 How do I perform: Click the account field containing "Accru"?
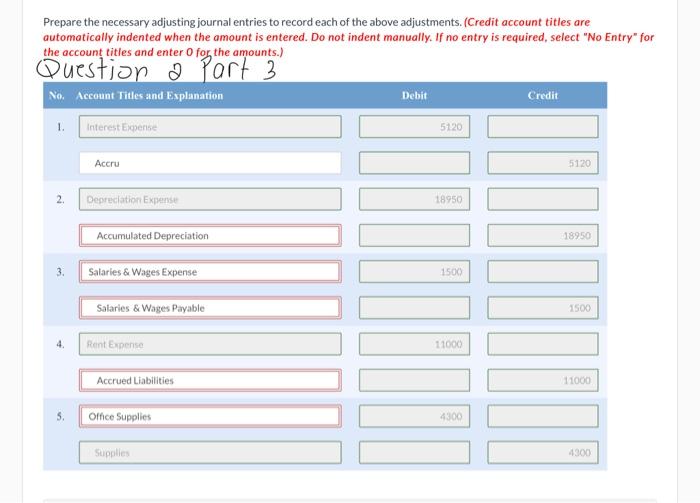[210, 163]
